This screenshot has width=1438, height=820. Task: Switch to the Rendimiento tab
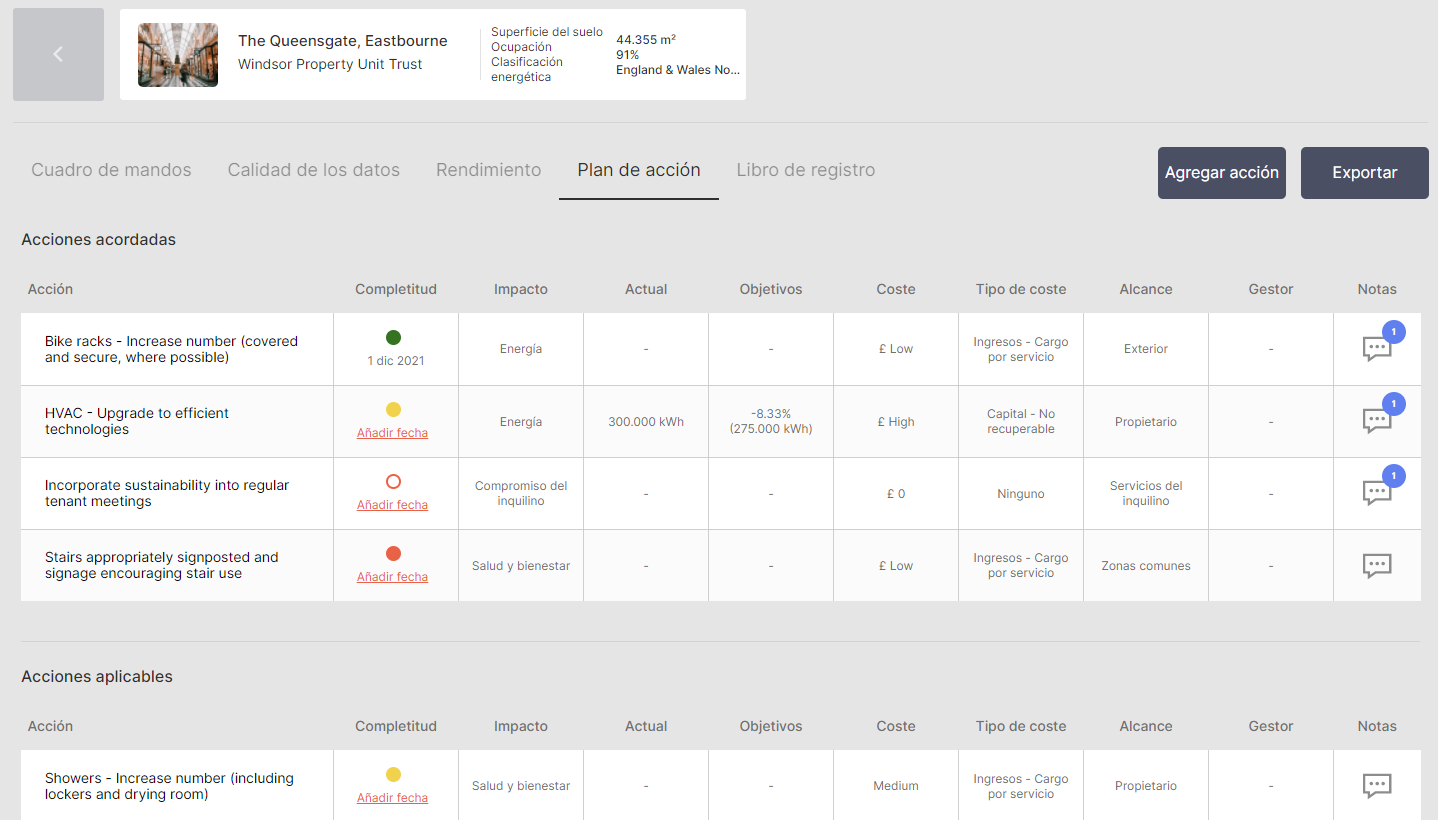488,170
